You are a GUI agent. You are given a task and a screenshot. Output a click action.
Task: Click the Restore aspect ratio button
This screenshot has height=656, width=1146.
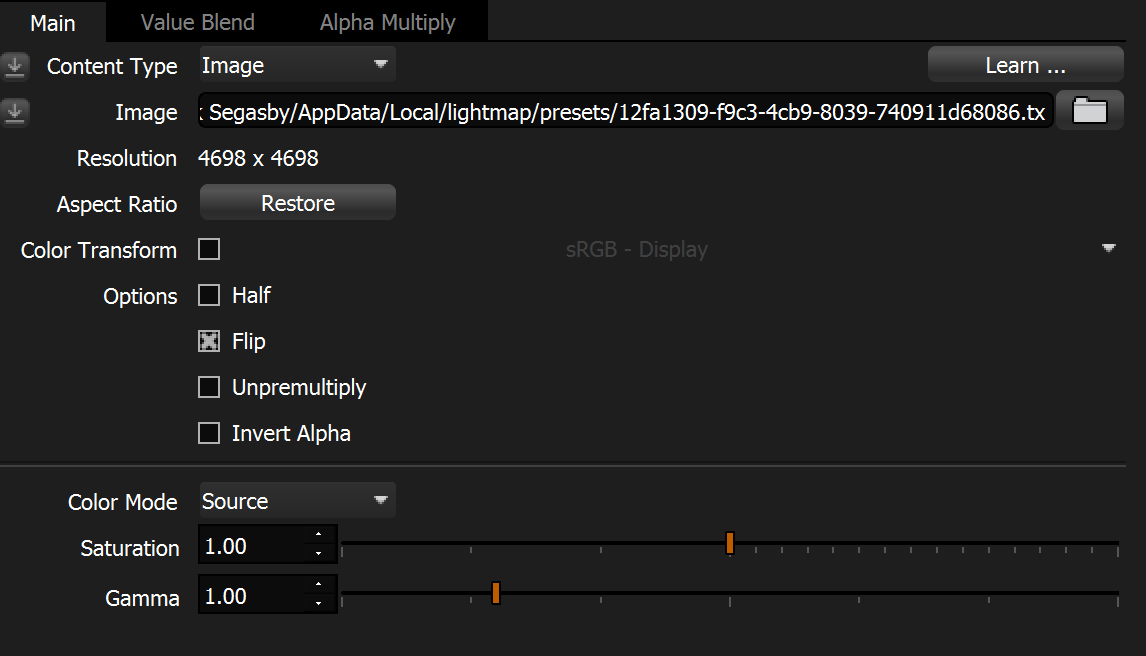(x=298, y=203)
